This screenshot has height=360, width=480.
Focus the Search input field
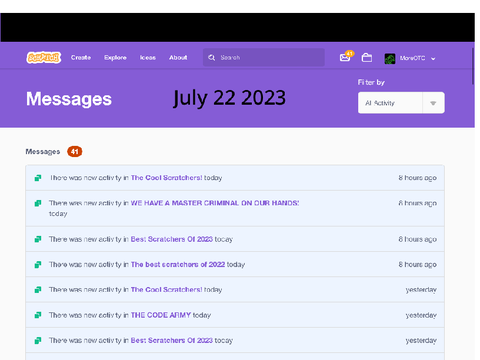(264, 57)
